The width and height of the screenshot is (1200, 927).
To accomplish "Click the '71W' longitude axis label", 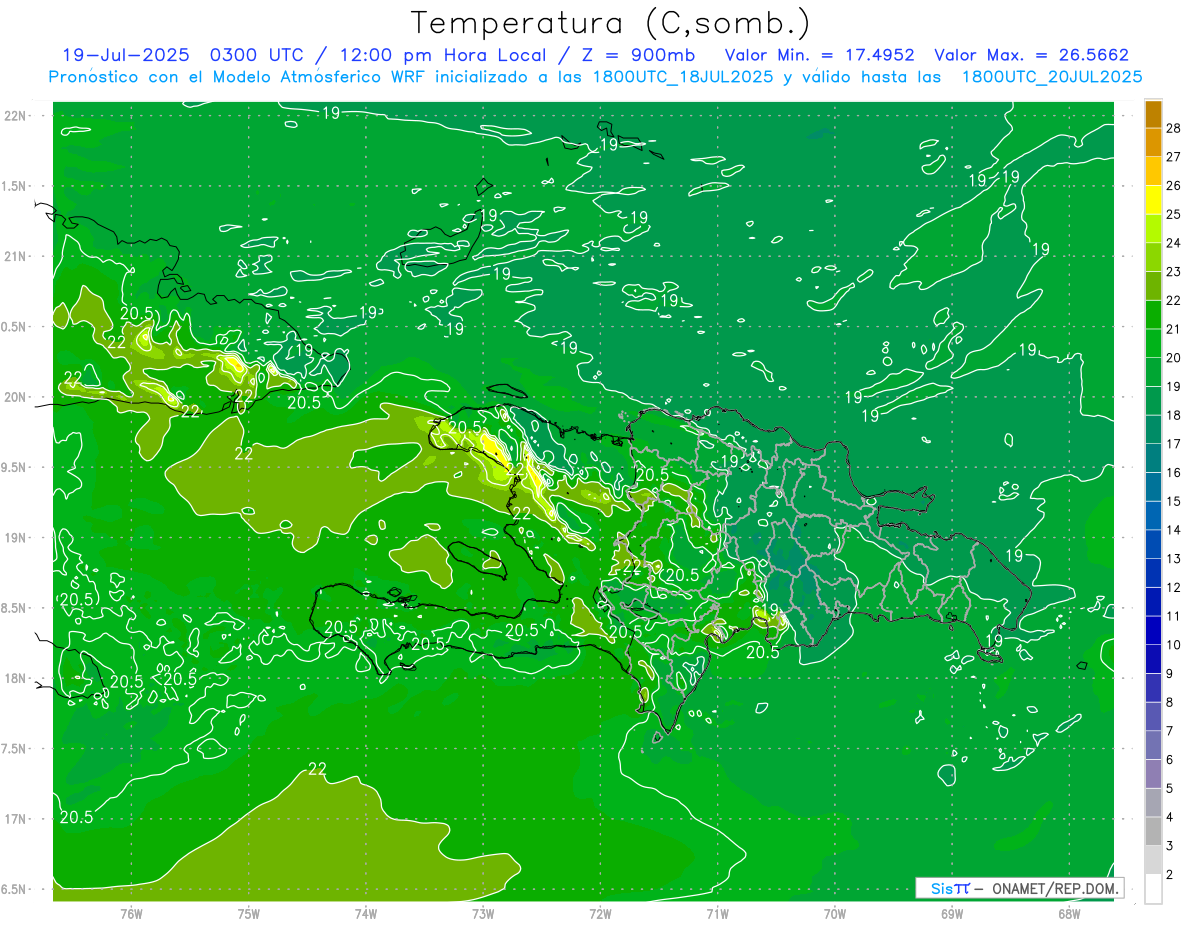I will tap(717, 914).
